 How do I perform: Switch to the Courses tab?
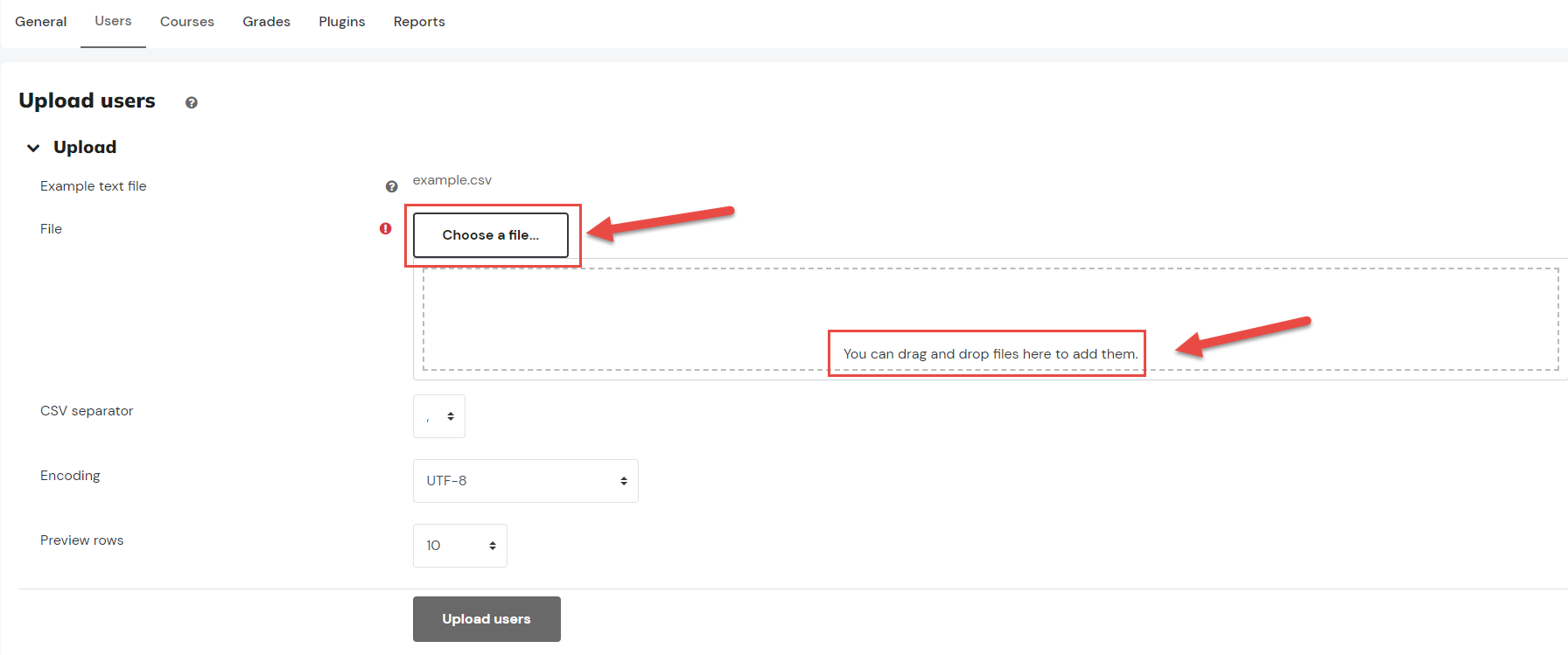pos(187,22)
